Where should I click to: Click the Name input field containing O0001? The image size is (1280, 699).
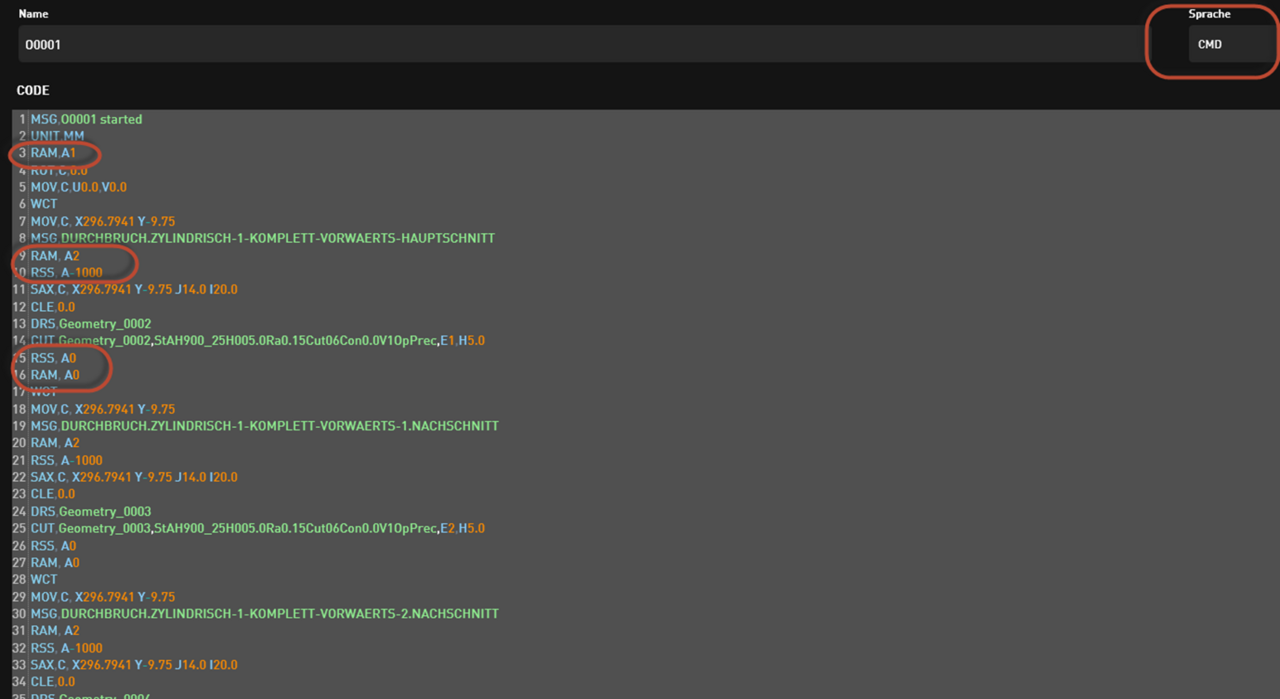tap(580, 44)
